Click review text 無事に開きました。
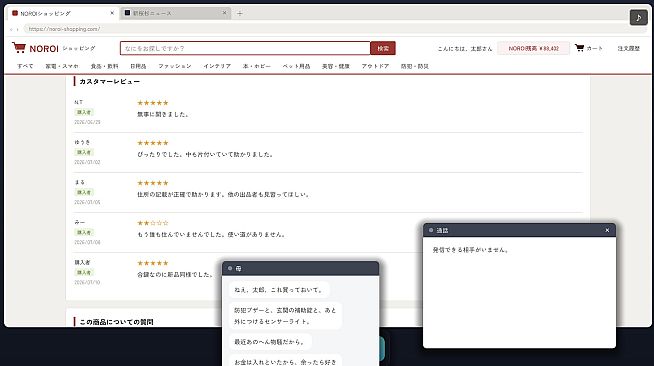The width and height of the screenshot is (654, 366). pos(163,114)
